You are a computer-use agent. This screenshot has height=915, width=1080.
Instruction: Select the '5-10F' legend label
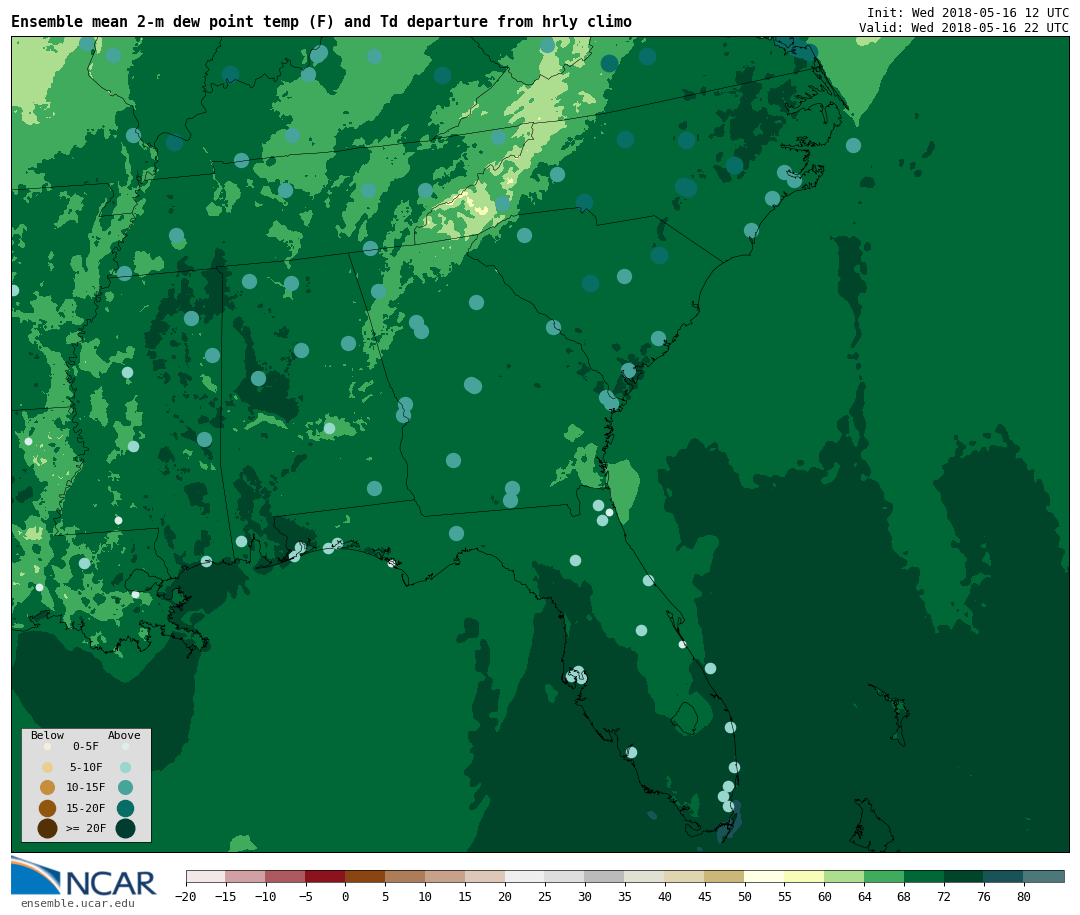86,767
